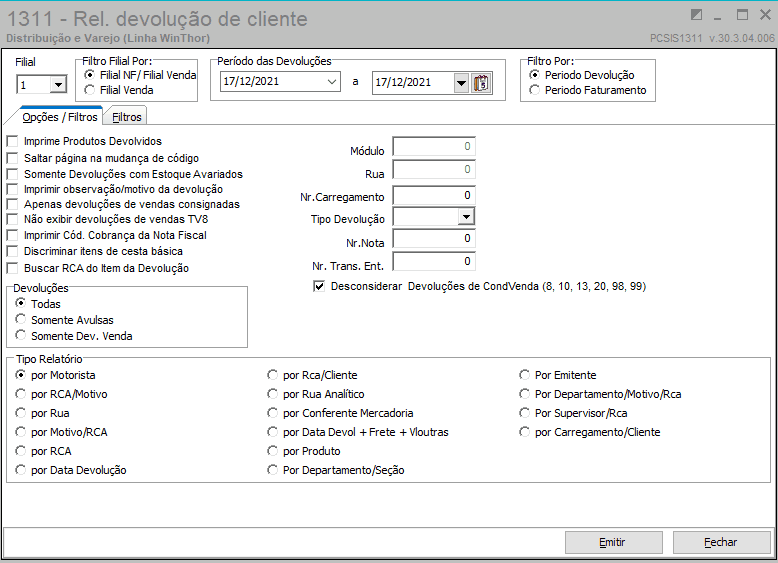Maximize the 1311 report window
Image resolution: width=778 pixels, height=563 pixels.
click(x=742, y=15)
